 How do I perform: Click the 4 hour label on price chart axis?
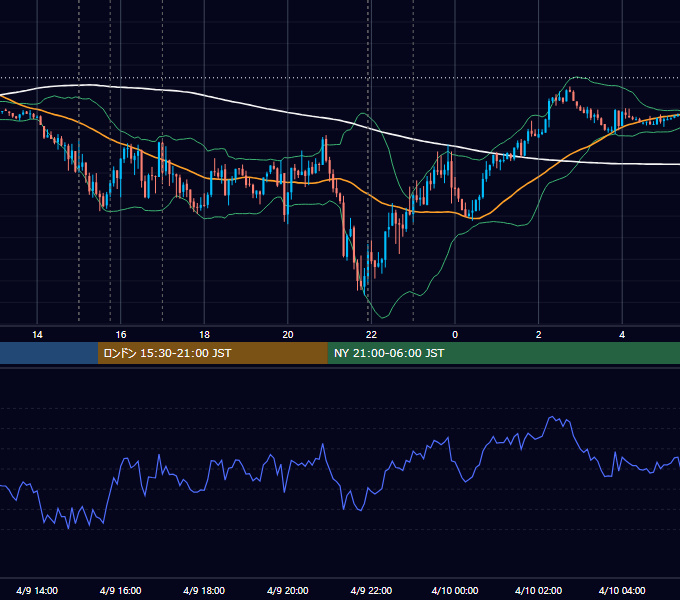(622, 335)
